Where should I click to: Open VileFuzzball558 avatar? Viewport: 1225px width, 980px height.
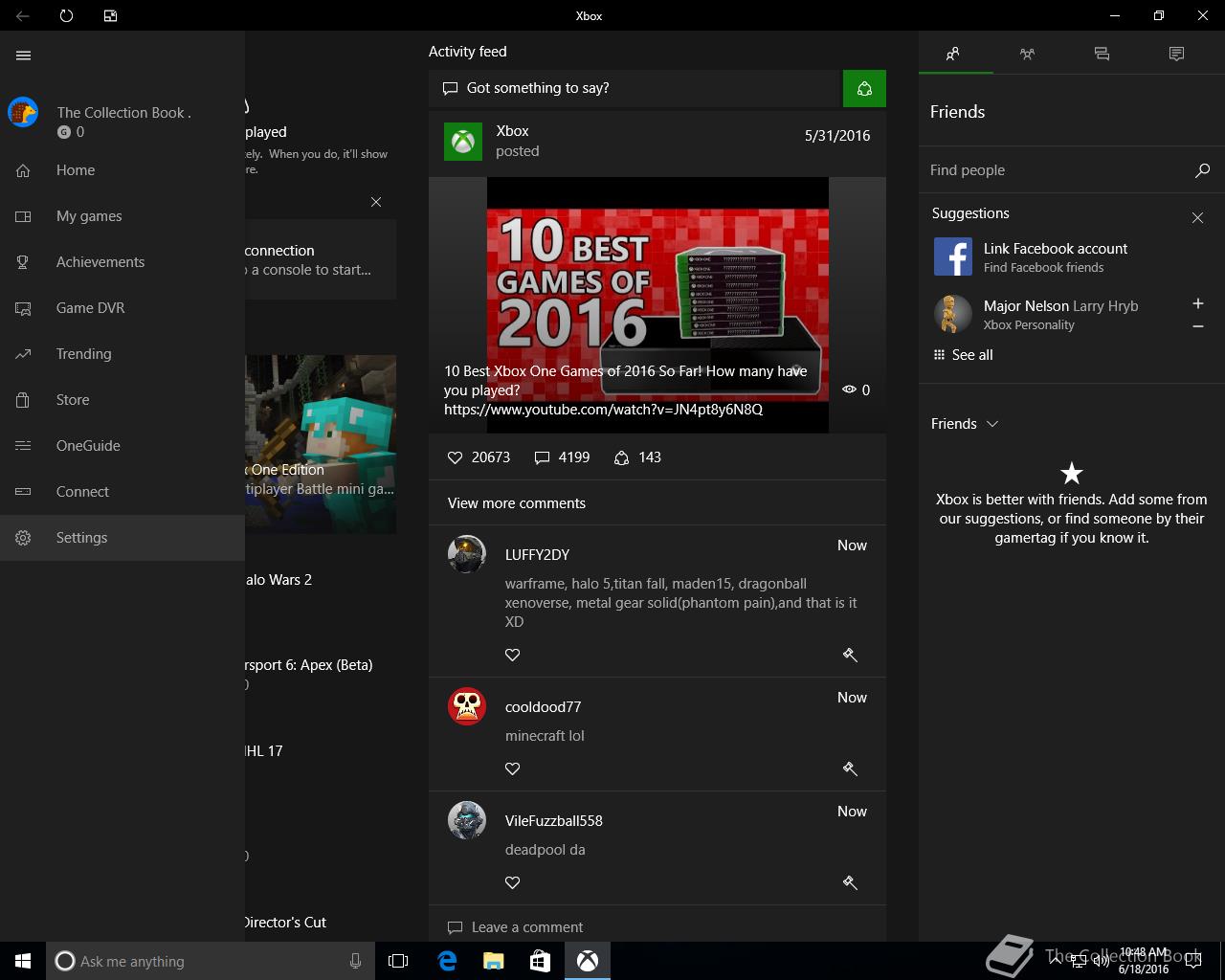[467, 820]
